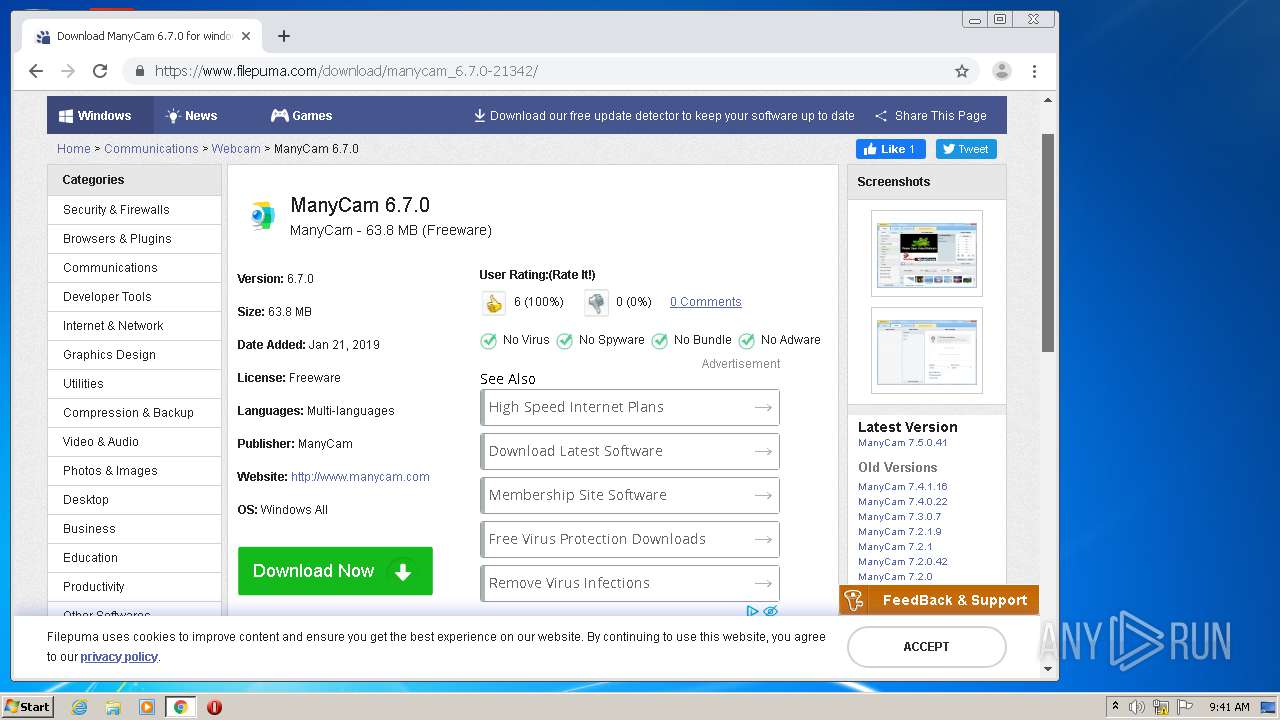Open Business category

pyautogui.click(x=134, y=529)
